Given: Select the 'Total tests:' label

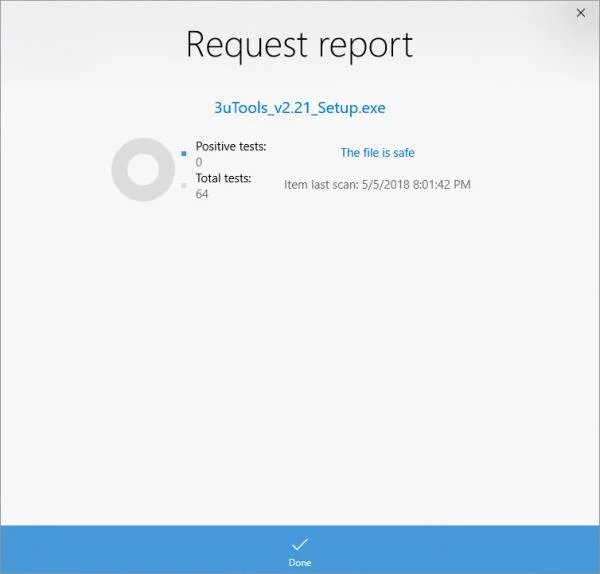Looking at the screenshot, I should tap(223, 178).
